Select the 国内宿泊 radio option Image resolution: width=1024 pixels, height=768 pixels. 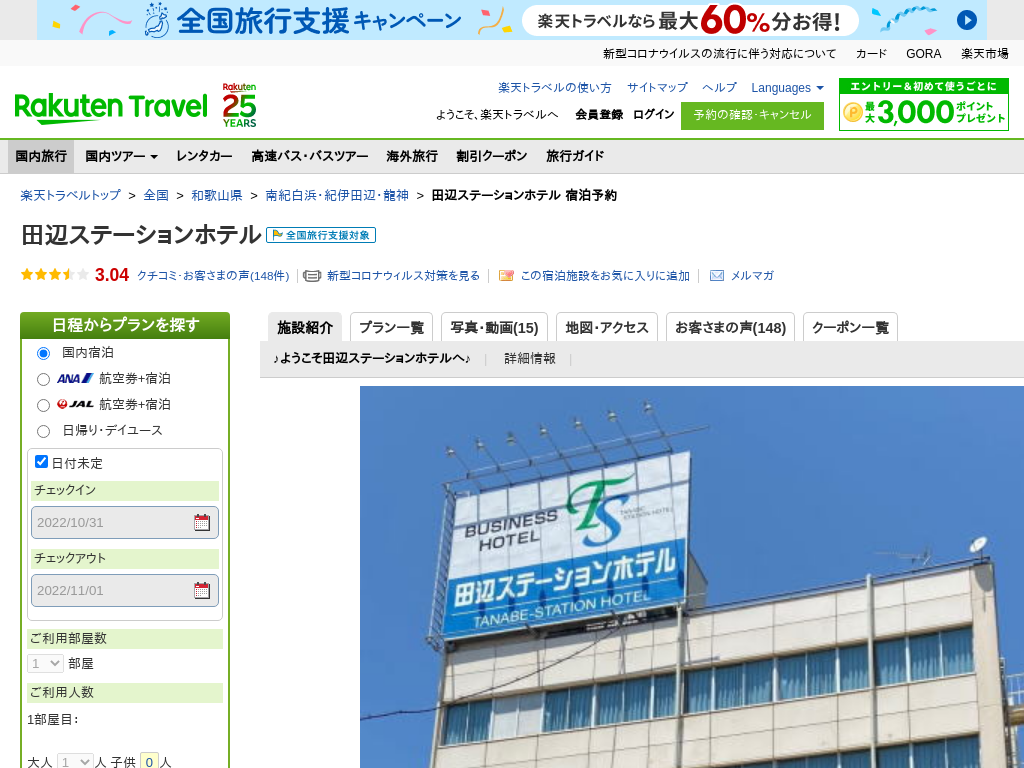43,353
